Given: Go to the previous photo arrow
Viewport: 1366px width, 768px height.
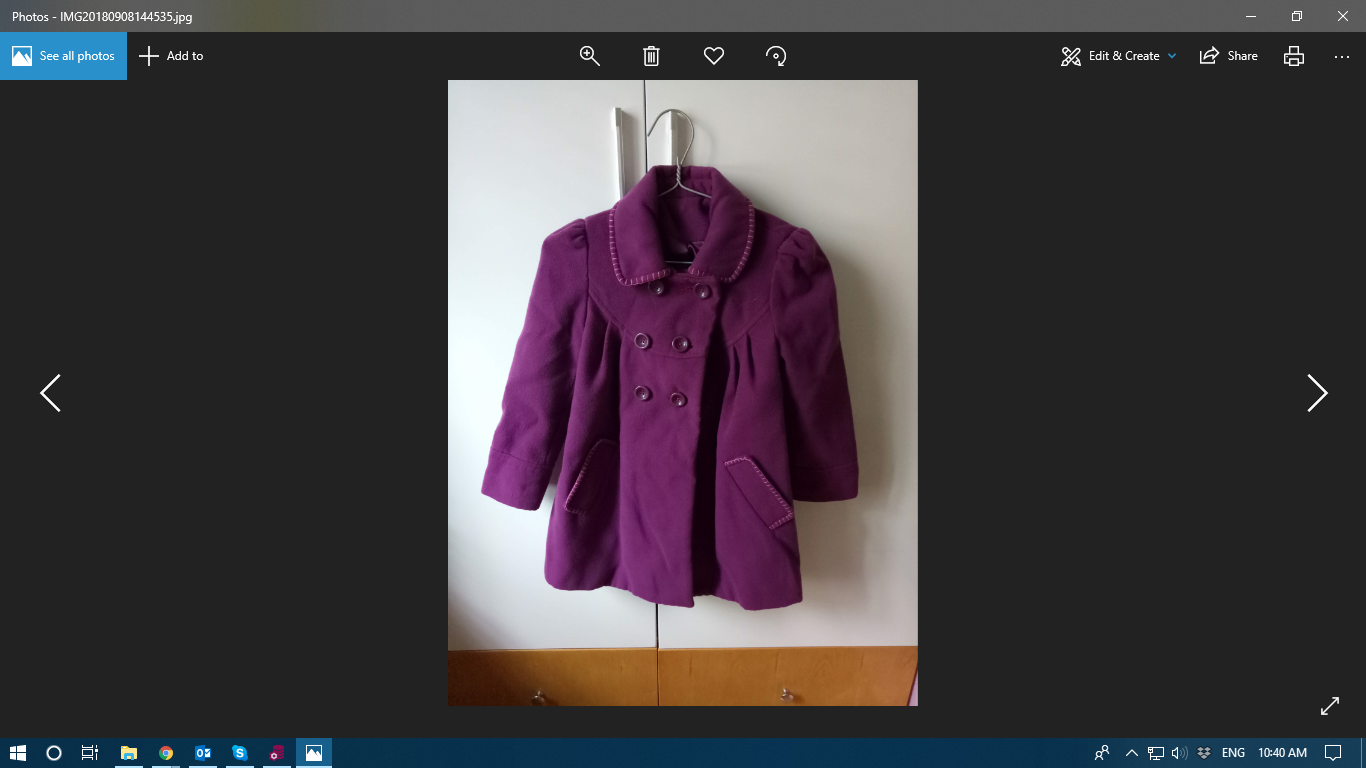Looking at the screenshot, I should pyautogui.click(x=50, y=393).
